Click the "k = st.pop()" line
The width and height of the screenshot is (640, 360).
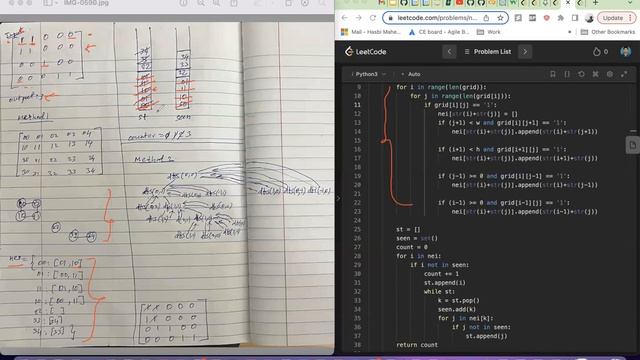459,300
